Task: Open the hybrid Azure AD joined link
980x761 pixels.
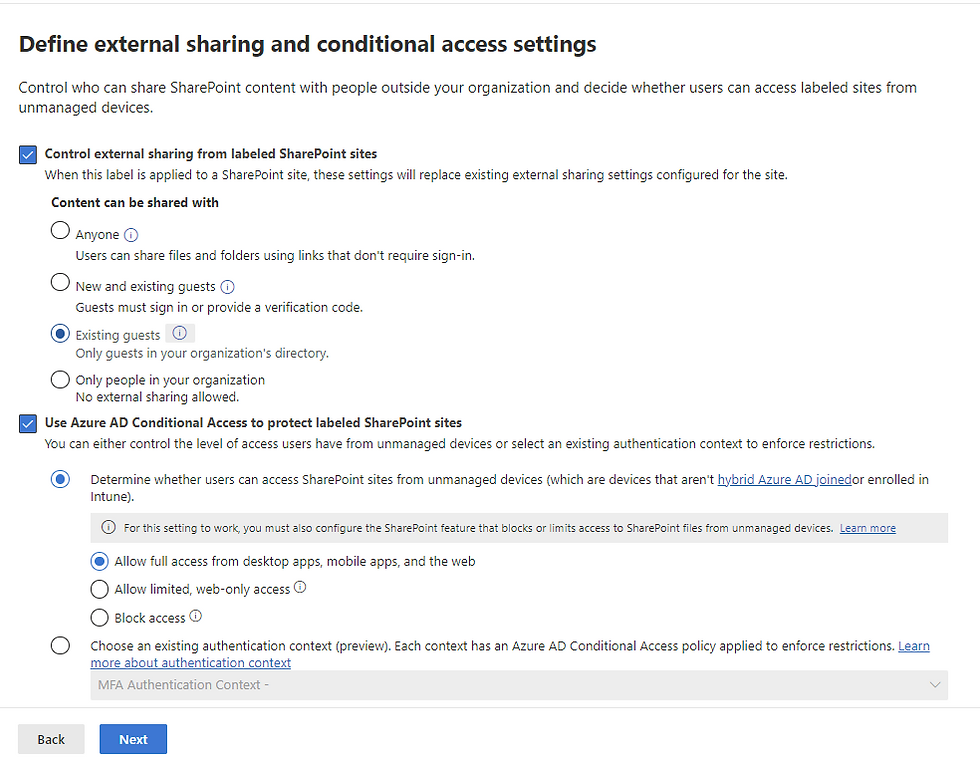Action: click(x=784, y=479)
